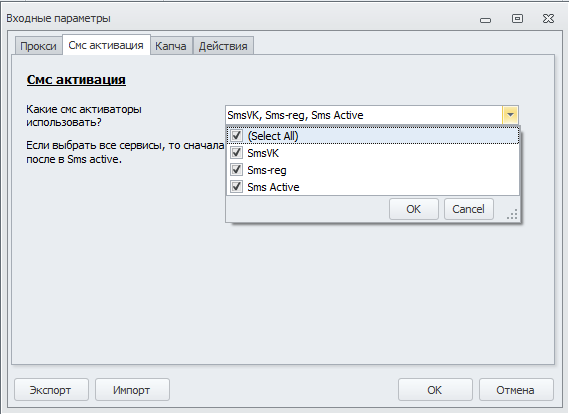This screenshot has height=414, width=569.
Task: Click the Смс активация heading text
Action: pos(76,79)
